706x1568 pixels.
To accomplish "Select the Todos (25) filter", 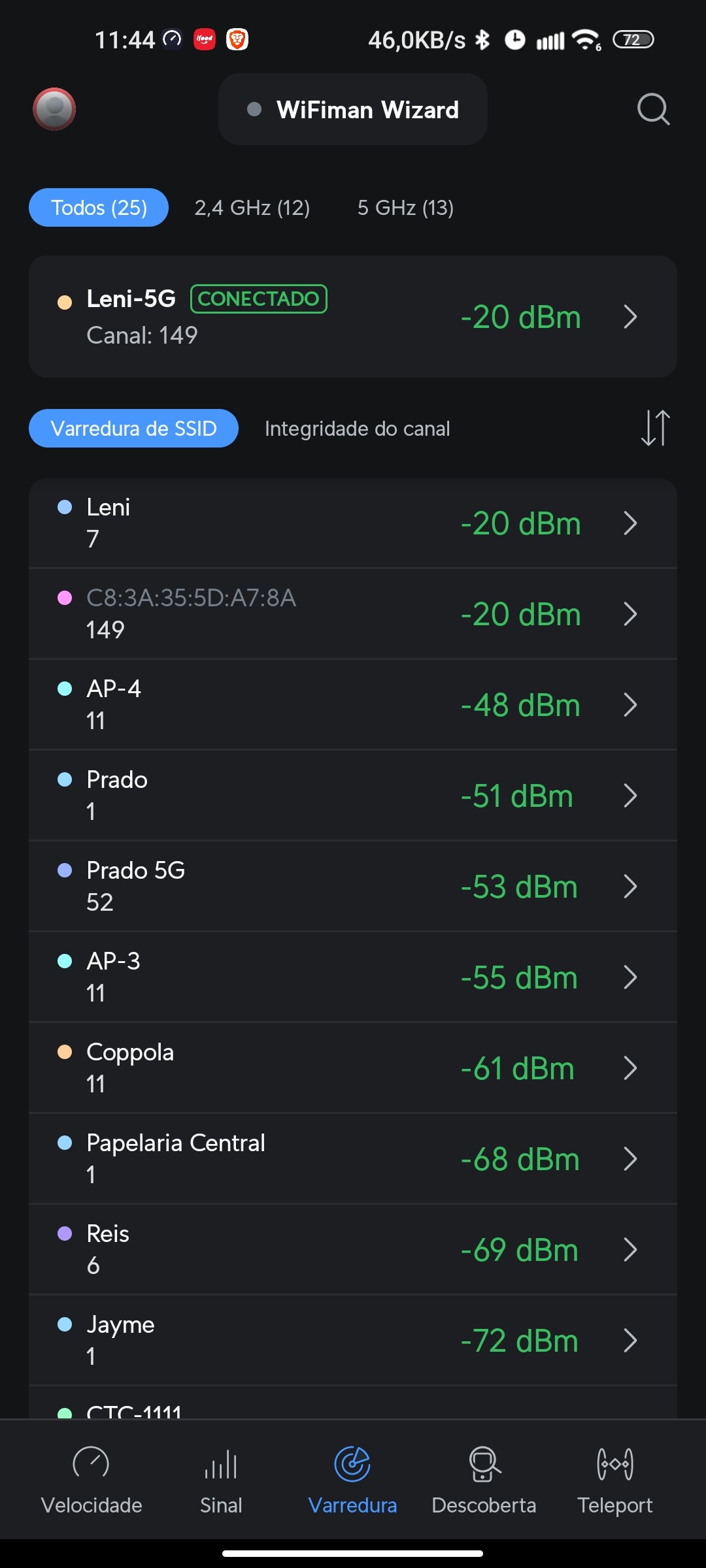I will point(99,208).
